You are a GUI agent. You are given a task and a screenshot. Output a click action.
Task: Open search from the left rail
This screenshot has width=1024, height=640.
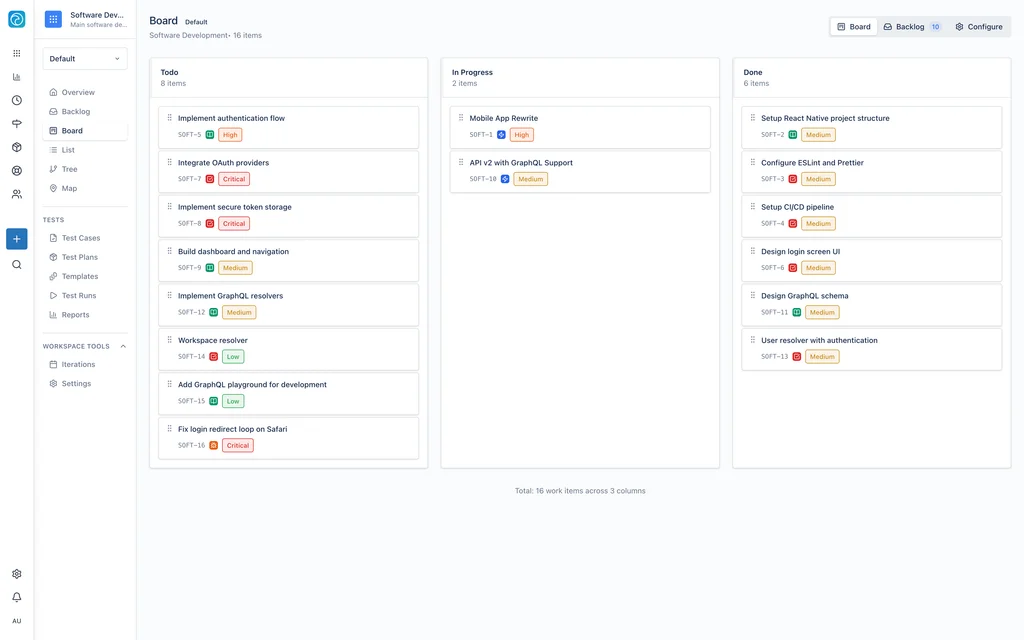[x=16, y=265]
